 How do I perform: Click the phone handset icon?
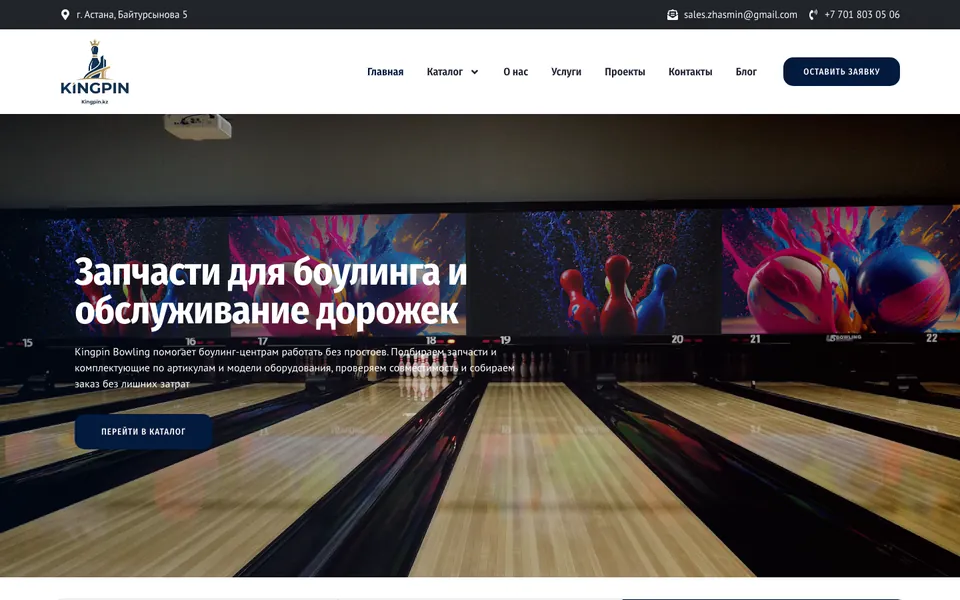point(813,15)
